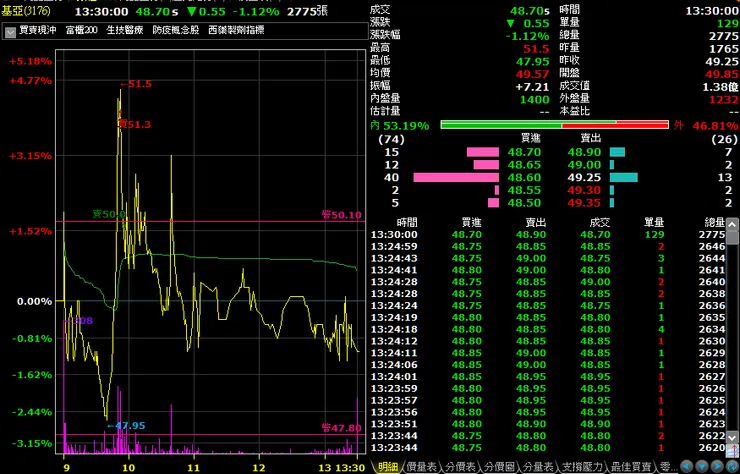
Task: Click the +5.18% axis label
Action: click(x=31, y=61)
